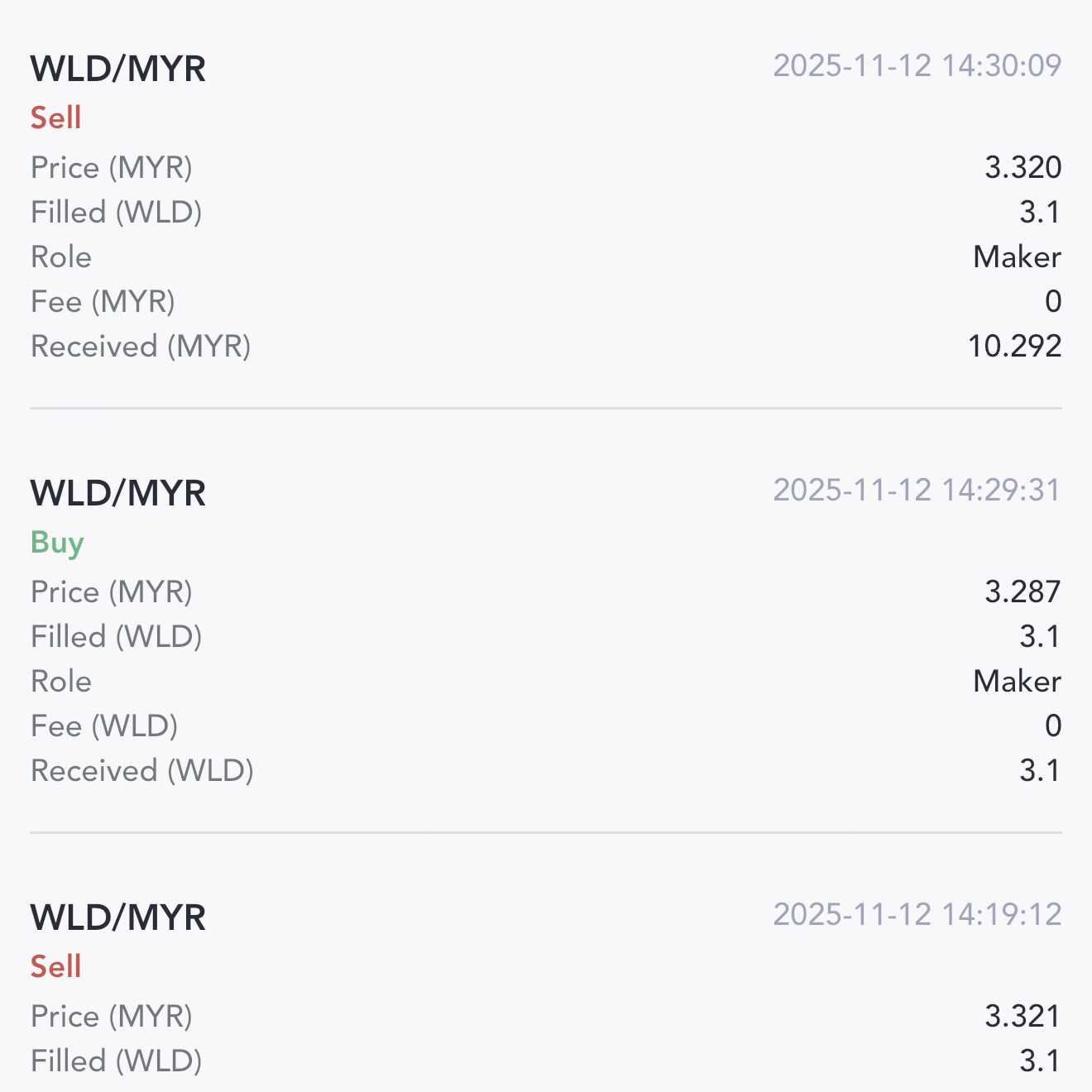Click the 3.287 price value
The height and width of the screenshot is (1092, 1092).
click(x=1023, y=591)
